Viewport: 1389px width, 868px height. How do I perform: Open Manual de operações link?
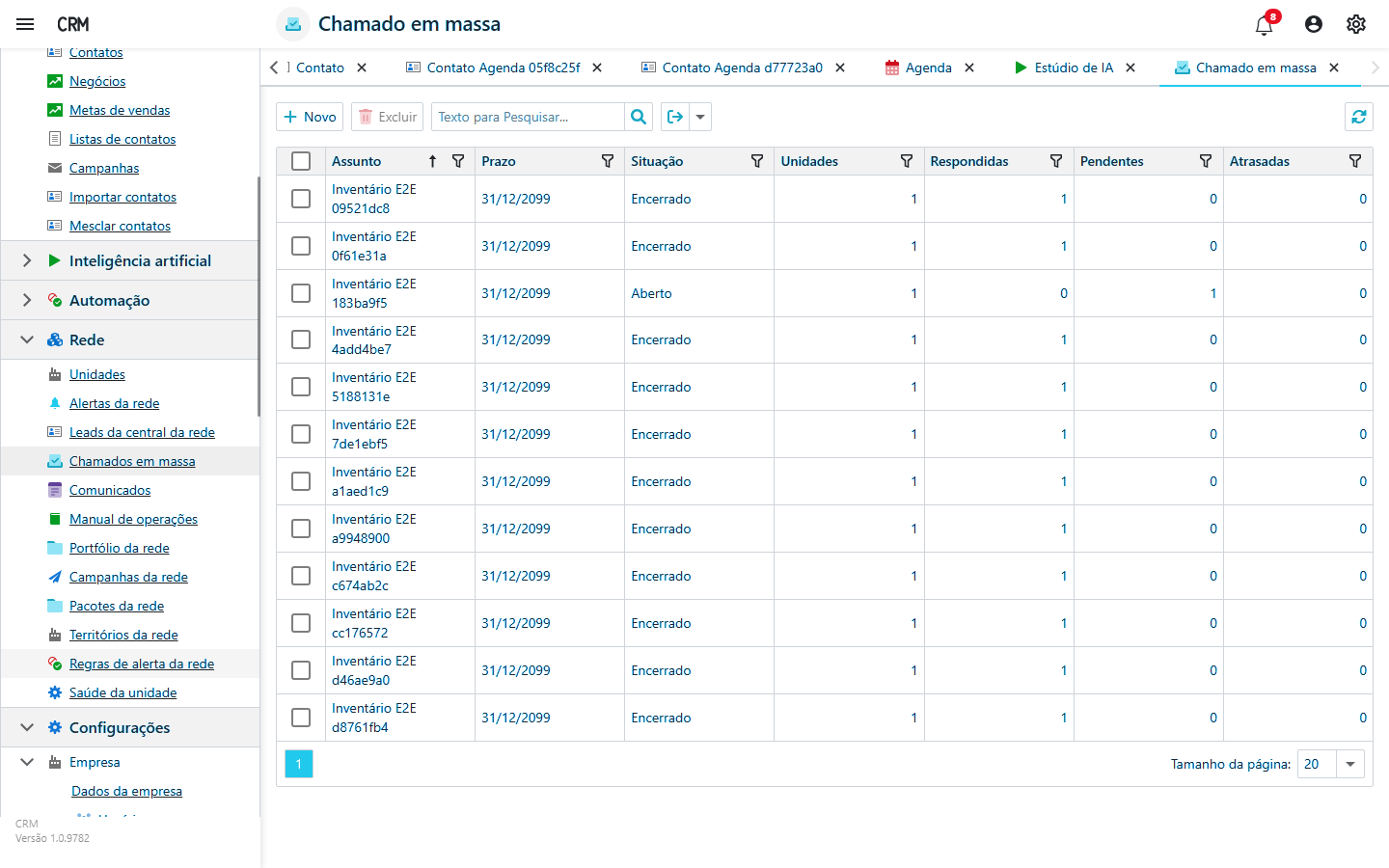tap(133, 519)
